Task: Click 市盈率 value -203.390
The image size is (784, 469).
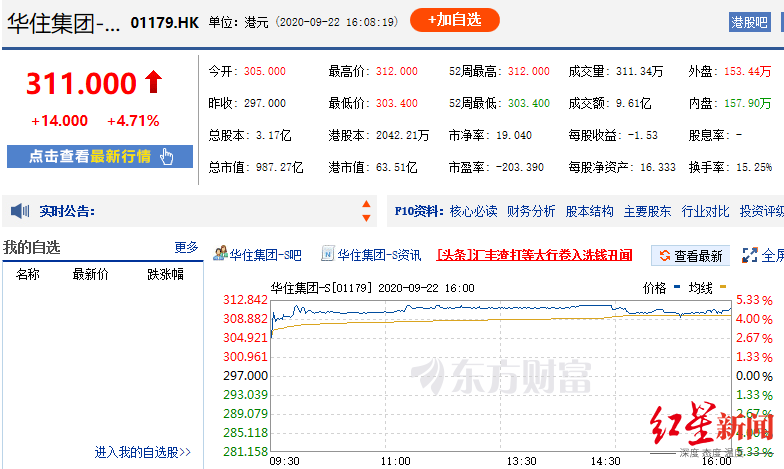Action: (x=520, y=167)
